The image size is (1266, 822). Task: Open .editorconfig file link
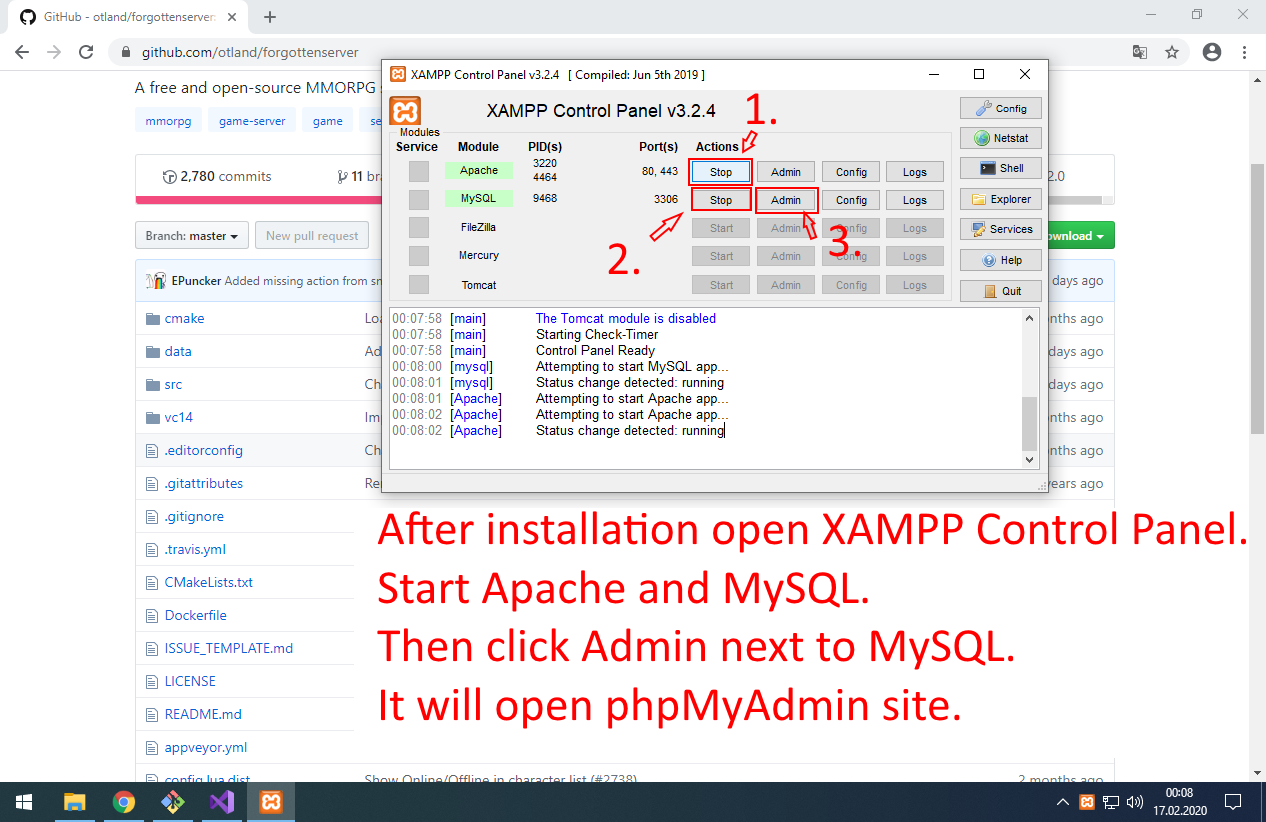(x=203, y=450)
